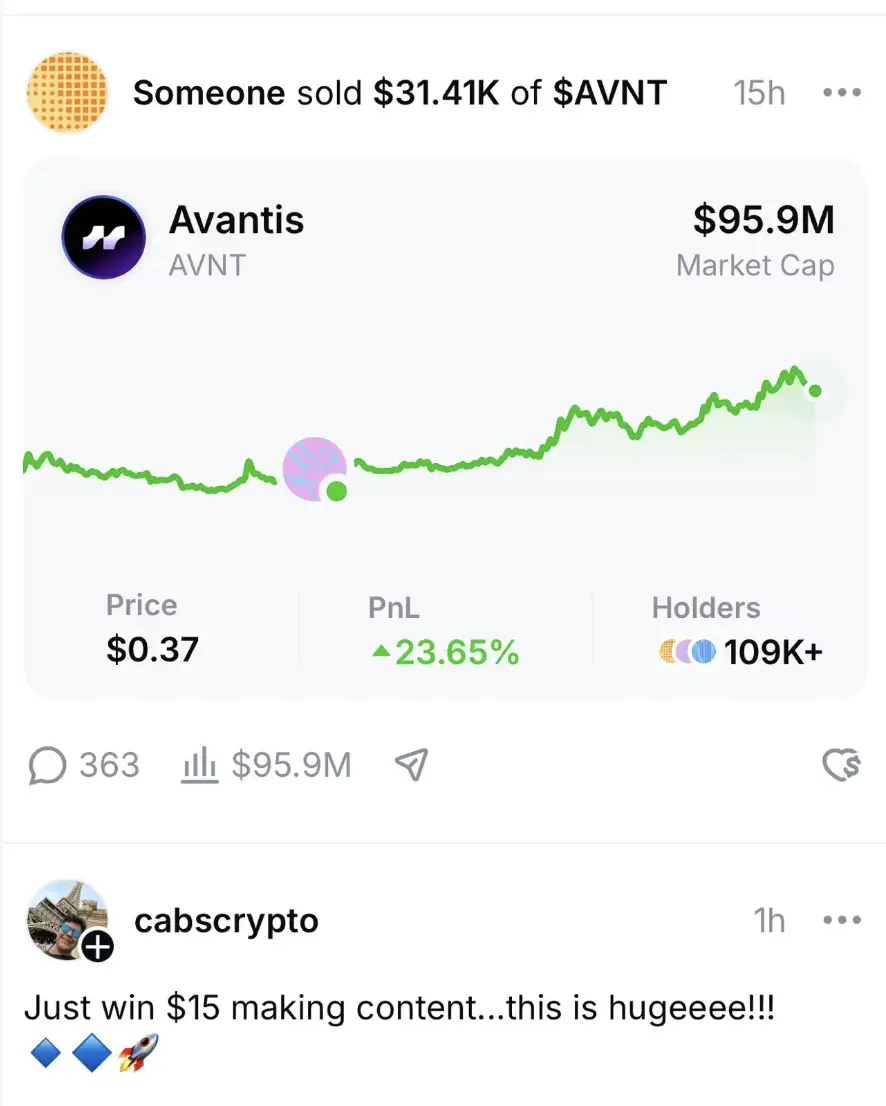Screen dimensions: 886x1106
Task: Click the Avantis token logo
Action: (x=104, y=237)
